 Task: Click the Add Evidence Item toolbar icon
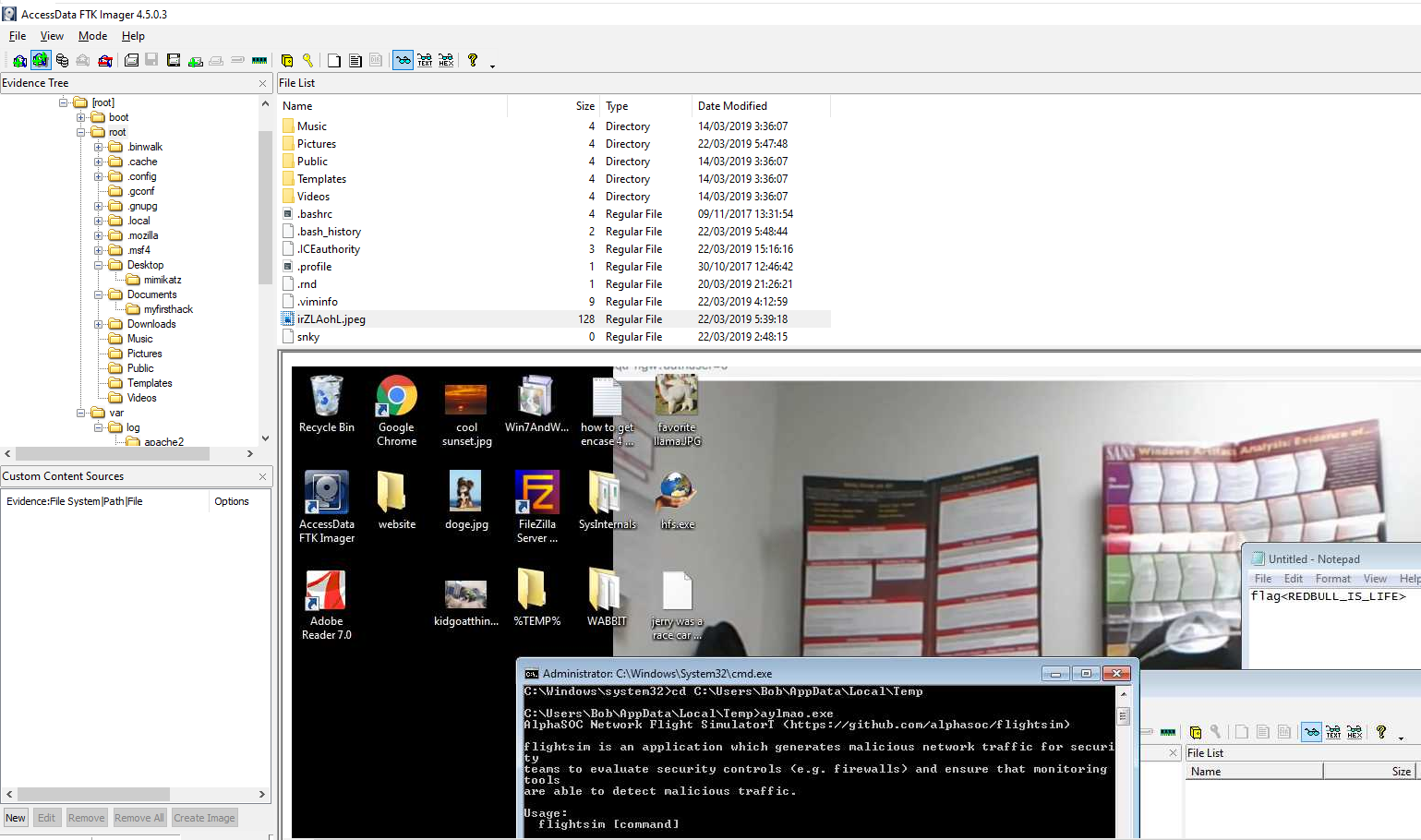(x=19, y=61)
